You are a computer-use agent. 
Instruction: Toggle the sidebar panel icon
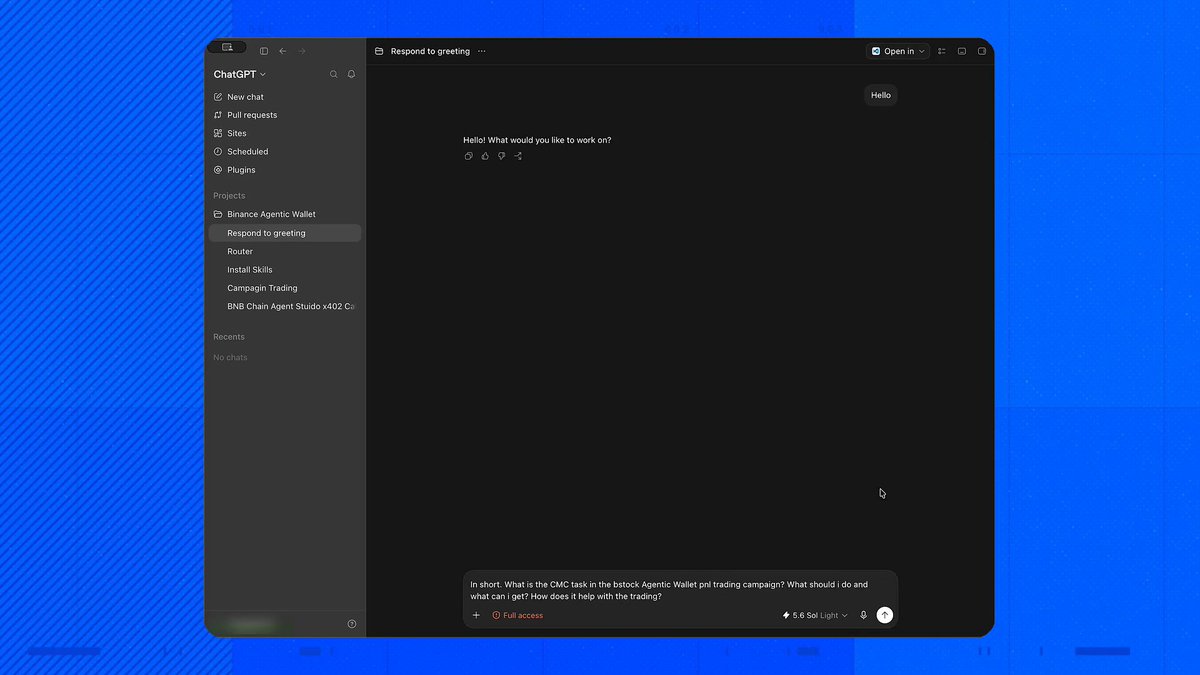pyautogui.click(x=264, y=51)
